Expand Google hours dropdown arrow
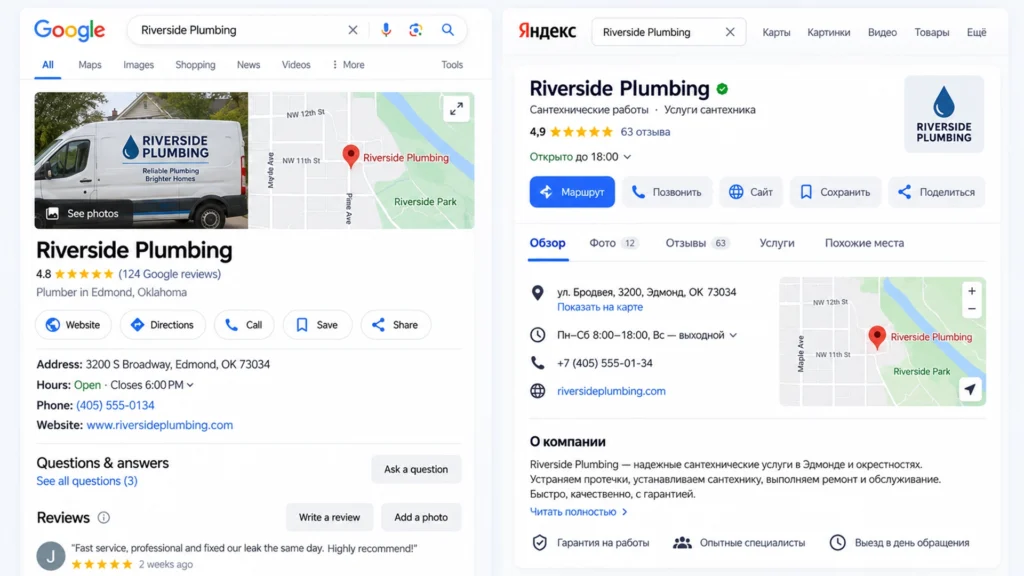1024x576 pixels. pyautogui.click(x=190, y=385)
